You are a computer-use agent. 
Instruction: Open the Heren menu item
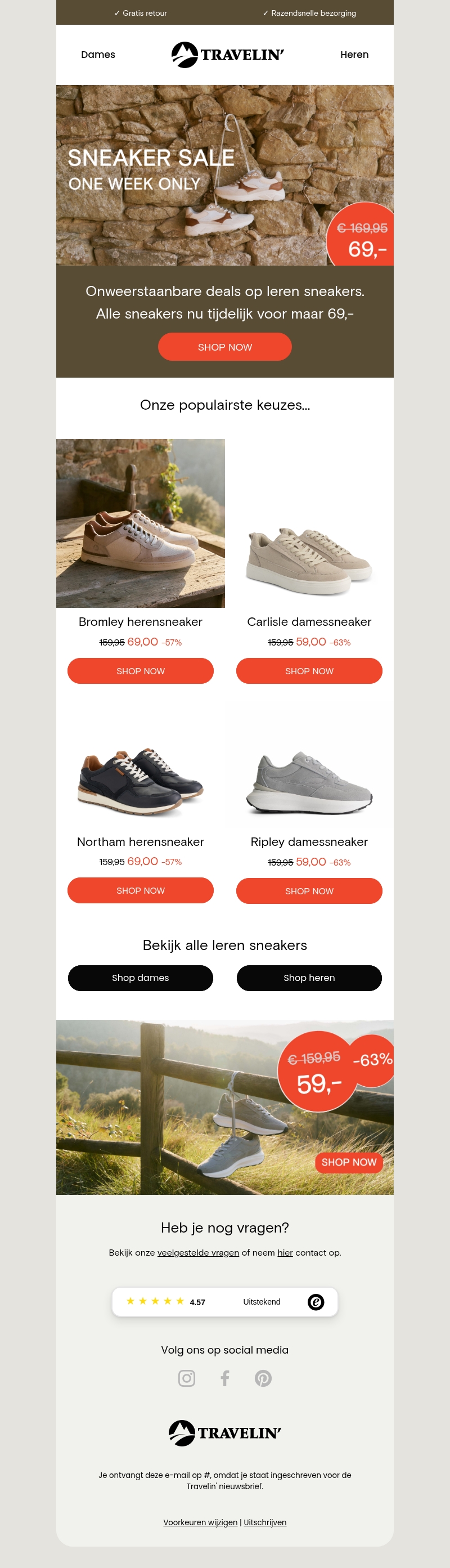354,55
